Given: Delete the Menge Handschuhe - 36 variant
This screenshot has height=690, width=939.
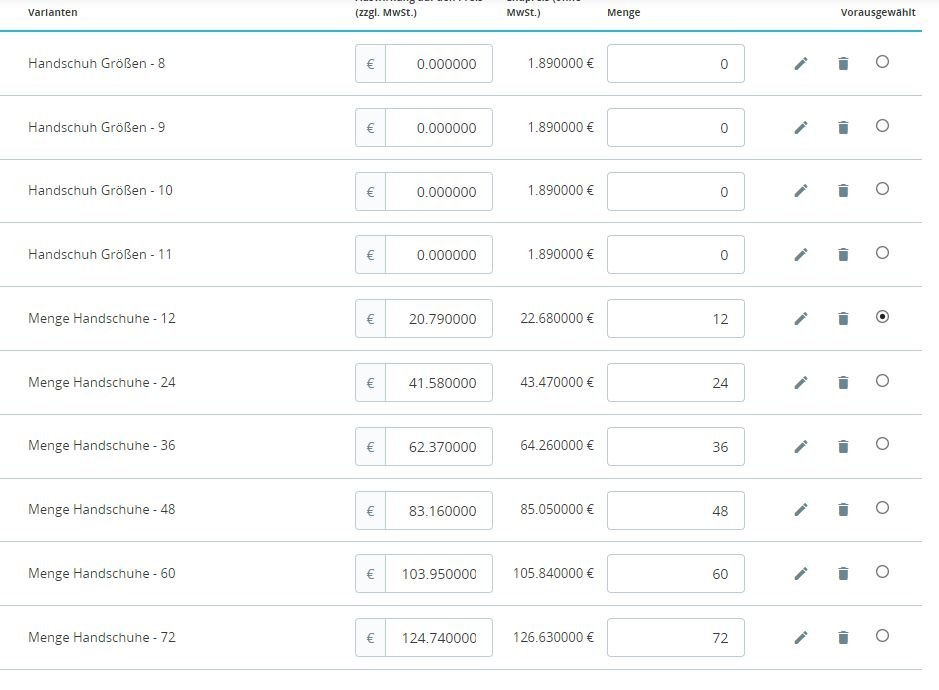Looking at the screenshot, I should click(843, 447).
